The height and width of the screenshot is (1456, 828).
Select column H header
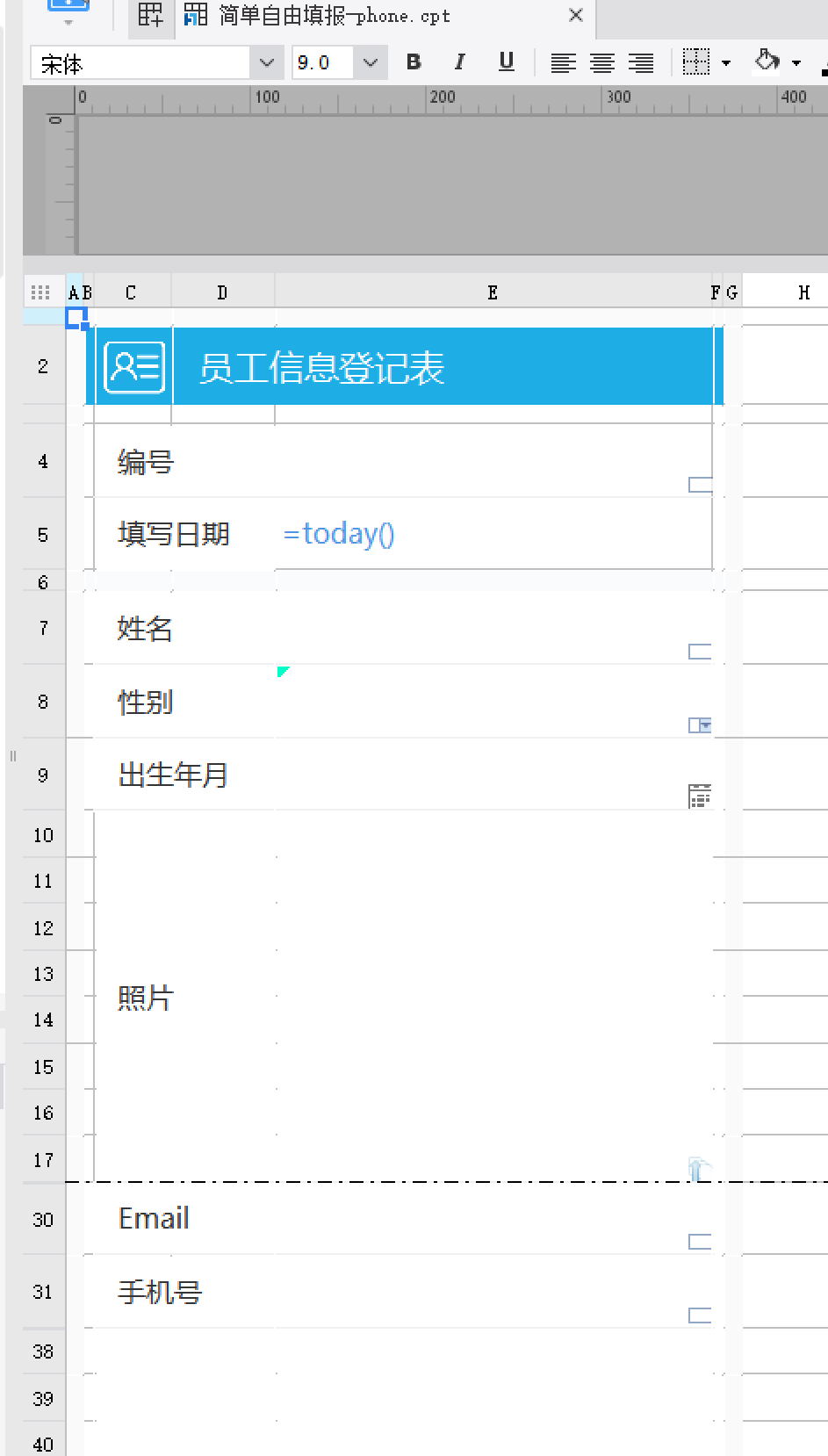(x=803, y=292)
